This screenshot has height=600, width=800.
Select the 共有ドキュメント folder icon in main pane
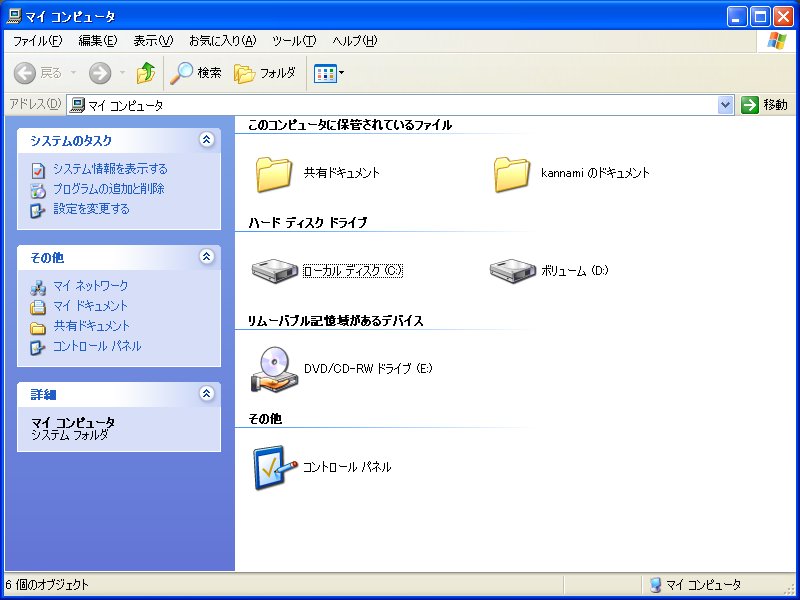[x=274, y=174]
